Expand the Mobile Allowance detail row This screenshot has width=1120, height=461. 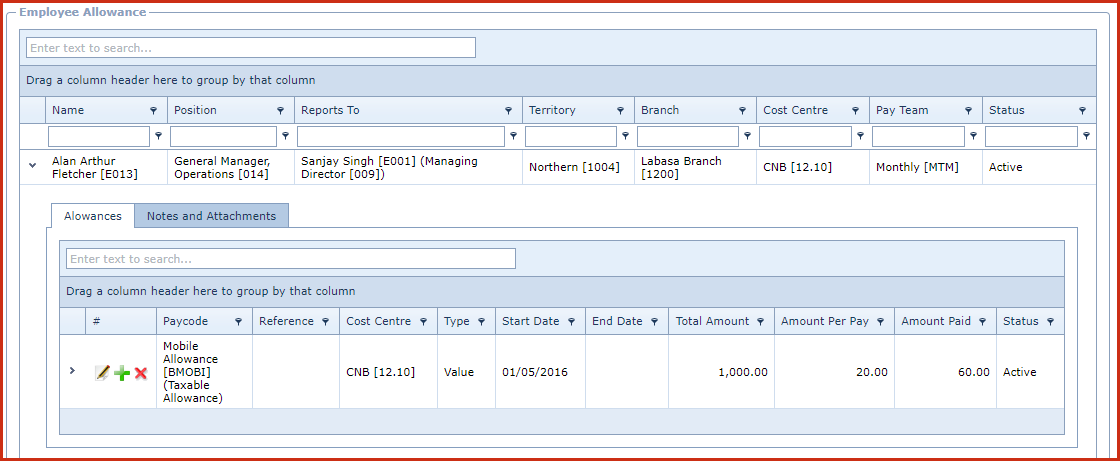(x=72, y=372)
